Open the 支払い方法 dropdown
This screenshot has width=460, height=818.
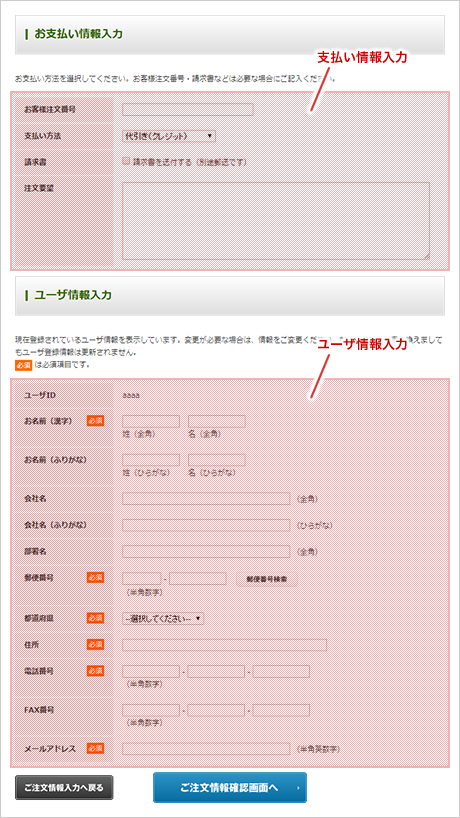tap(169, 136)
